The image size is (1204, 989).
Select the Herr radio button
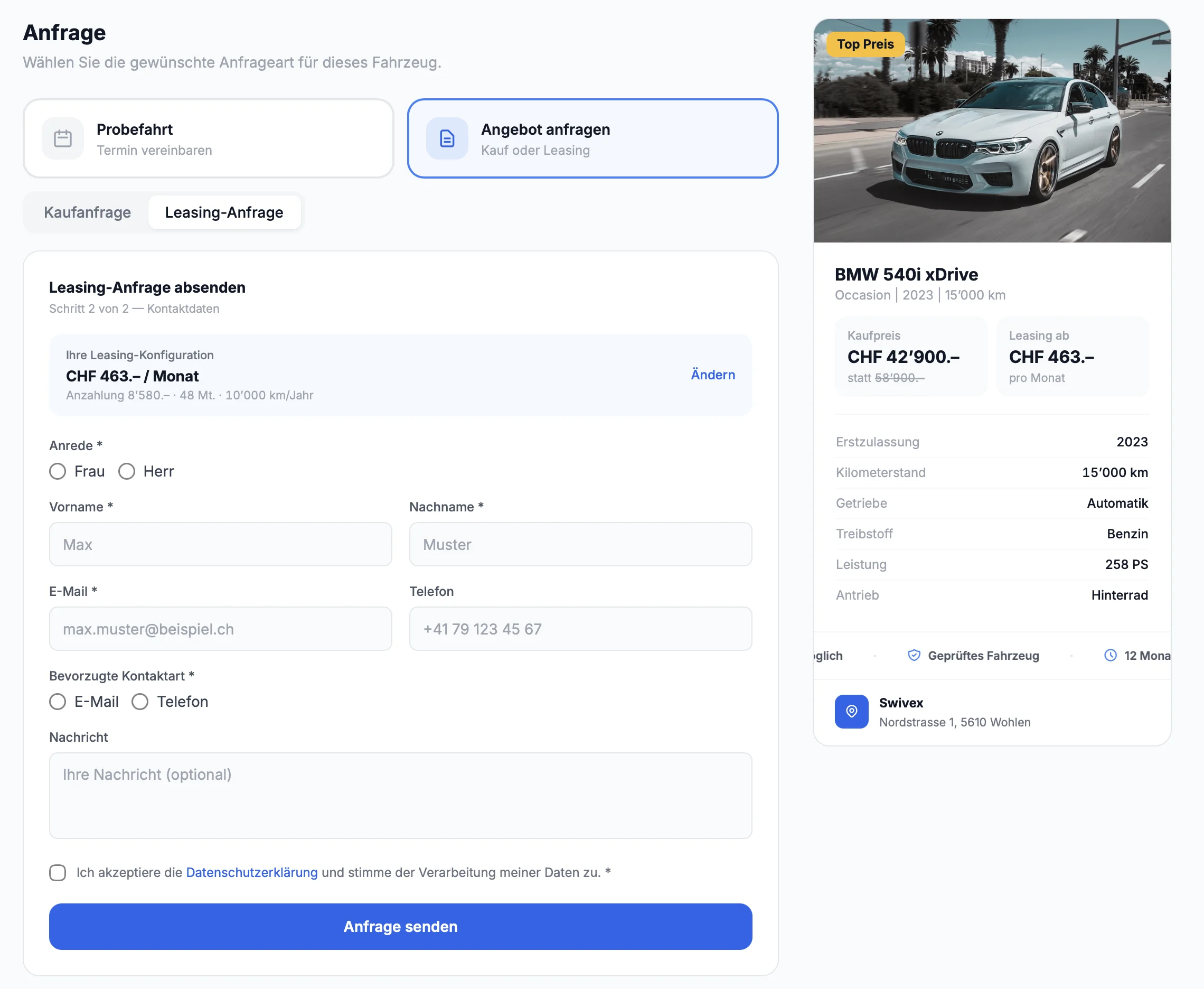[x=126, y=471]
